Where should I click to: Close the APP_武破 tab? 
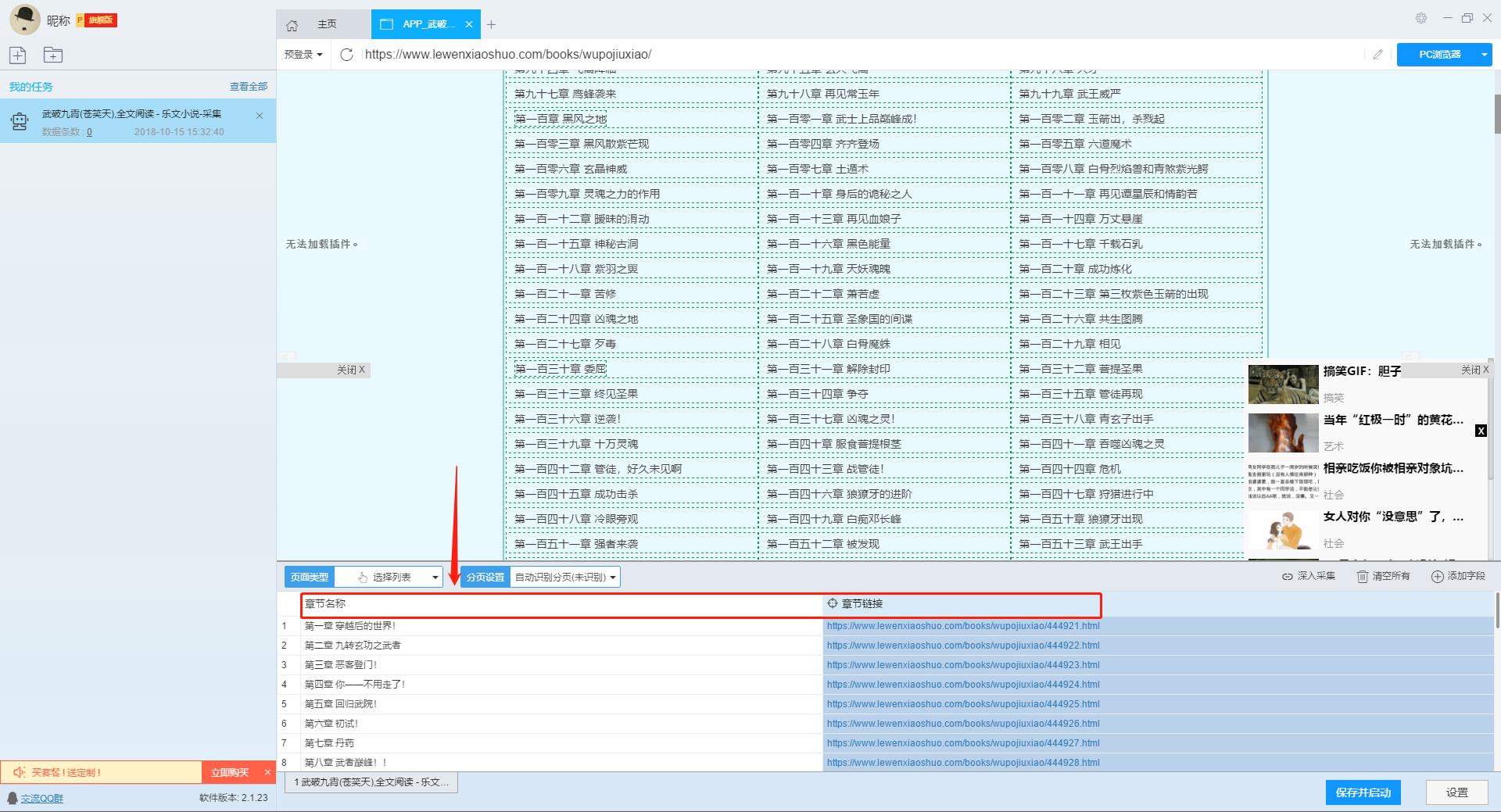click(469, 24)
